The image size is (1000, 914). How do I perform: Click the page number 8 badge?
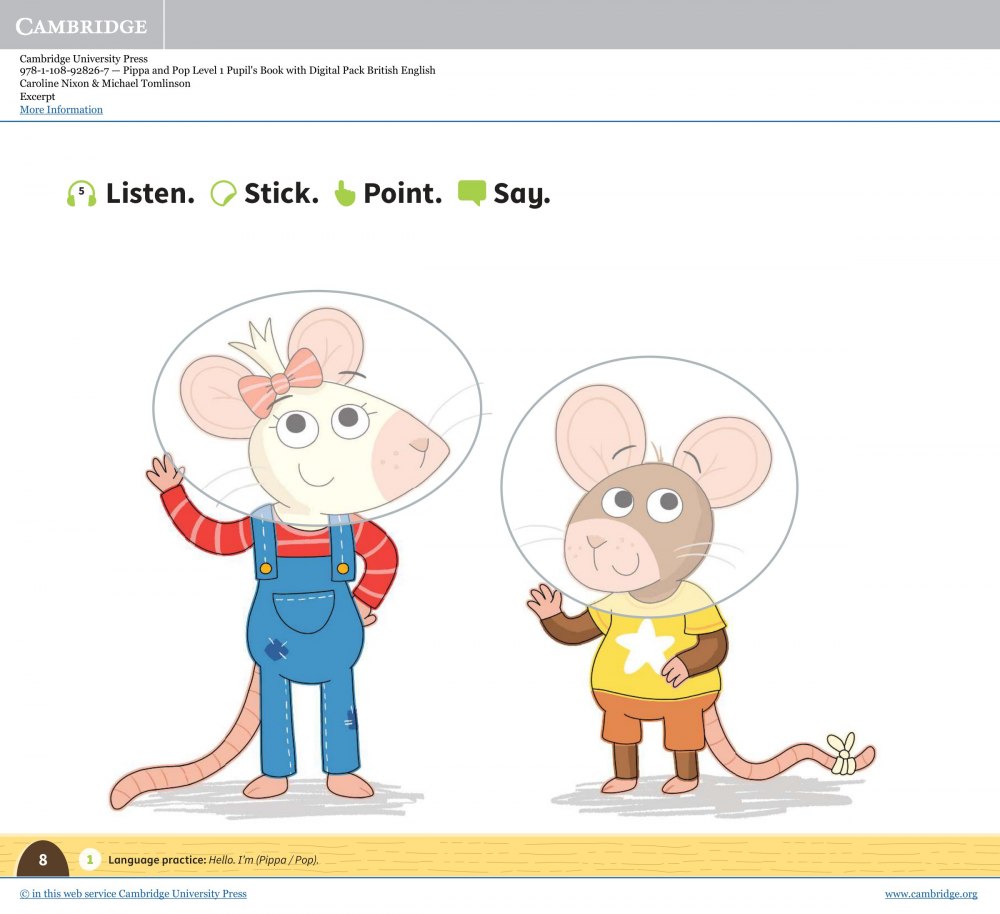[43, 859]
